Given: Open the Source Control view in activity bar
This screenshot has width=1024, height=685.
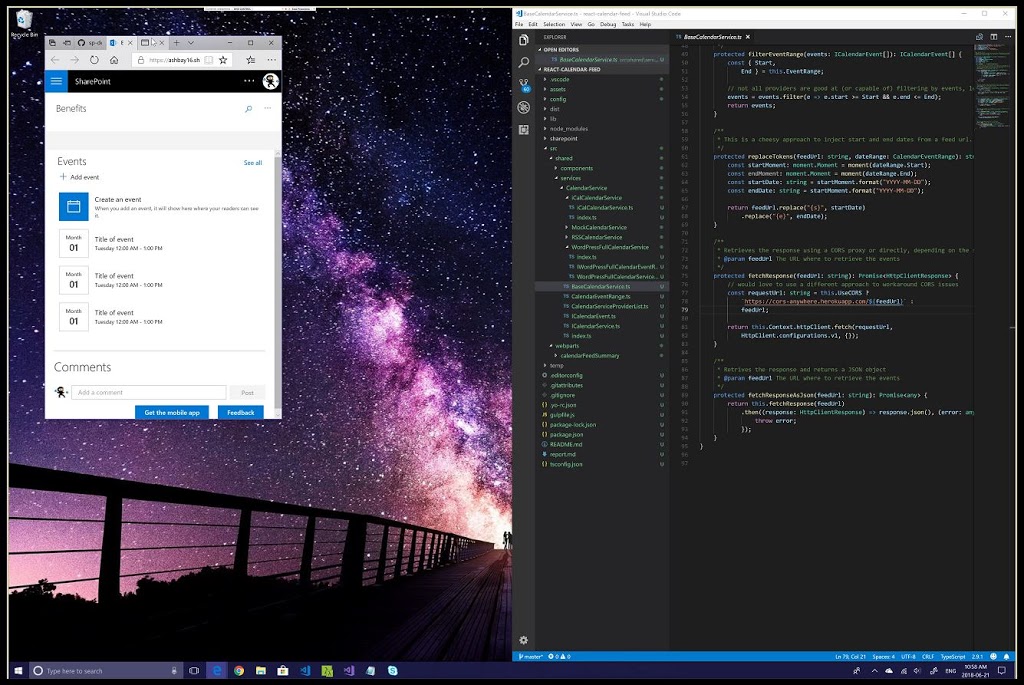Looking at the screenshot, I should (524, 85).
